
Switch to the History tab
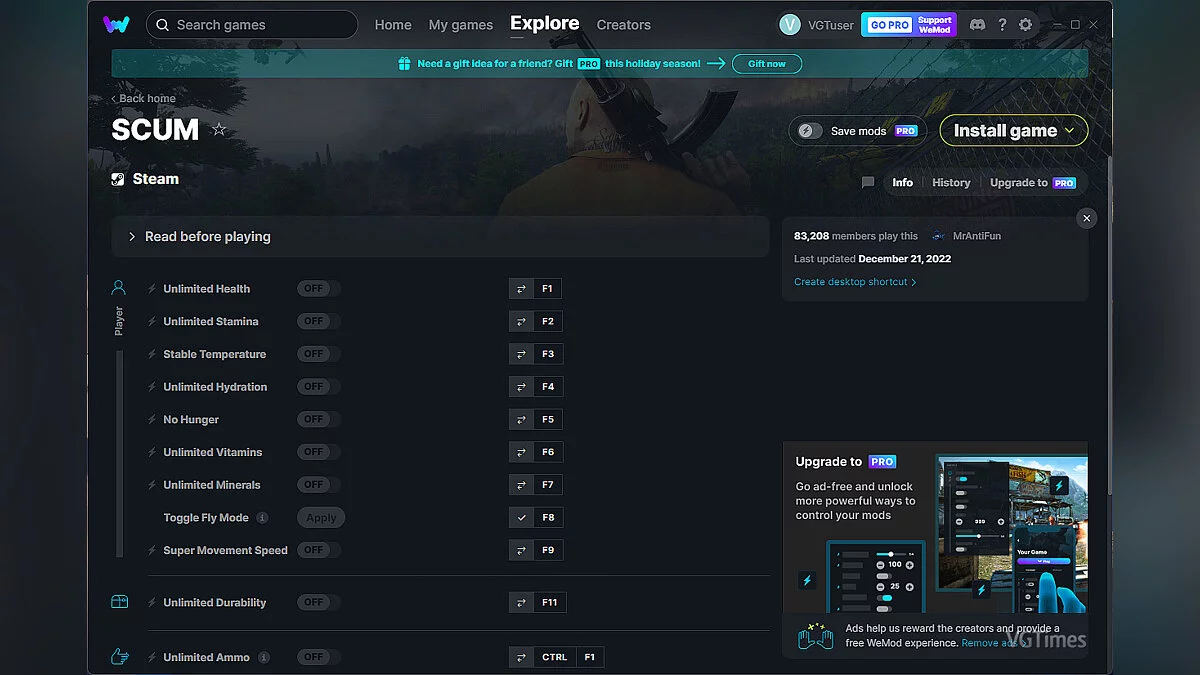[x=951, y=183]
